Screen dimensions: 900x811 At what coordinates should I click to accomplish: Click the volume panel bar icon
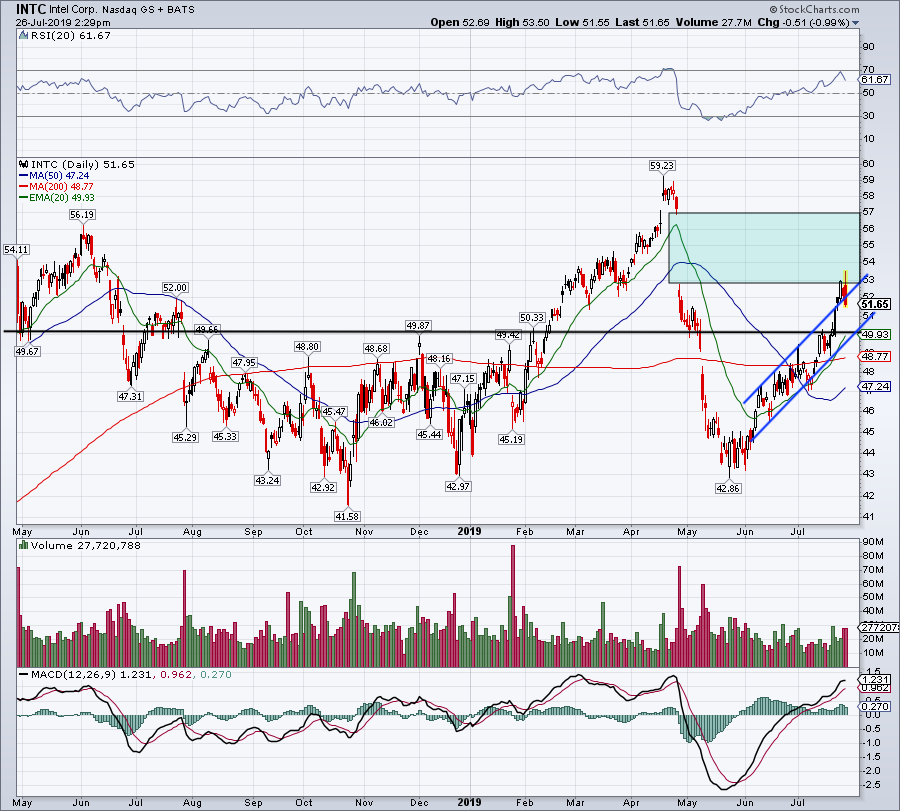[x=24, y=545]
